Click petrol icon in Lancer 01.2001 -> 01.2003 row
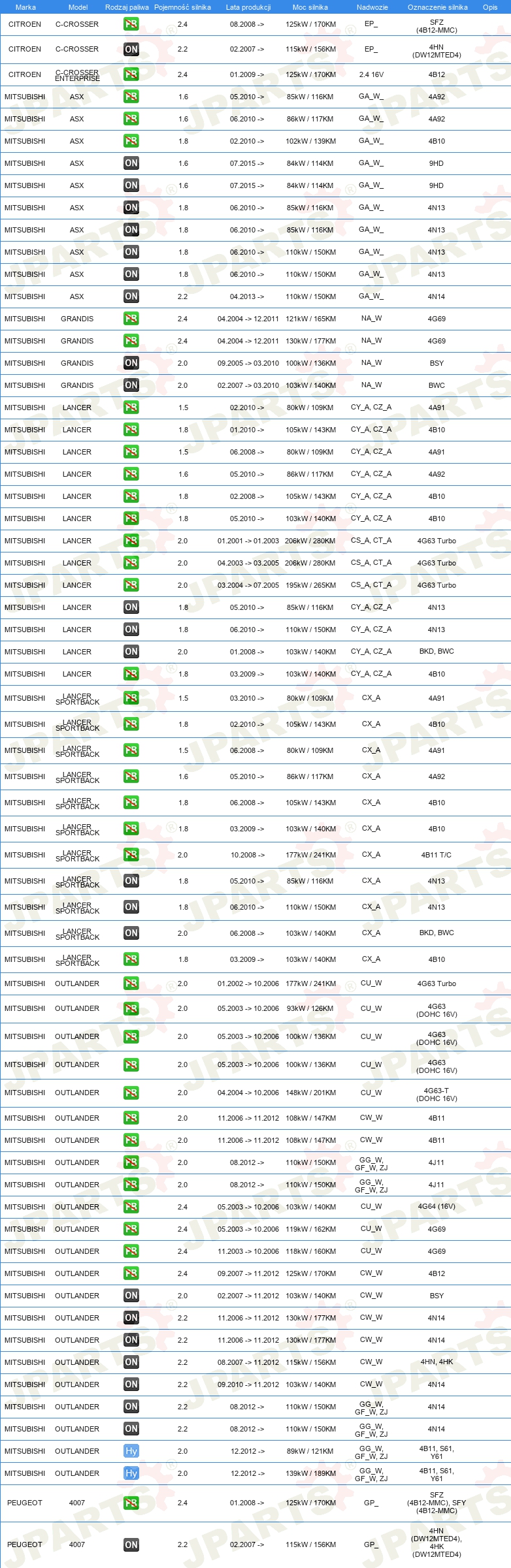This screenshot has height=1568, width=511. click(131, 541)
